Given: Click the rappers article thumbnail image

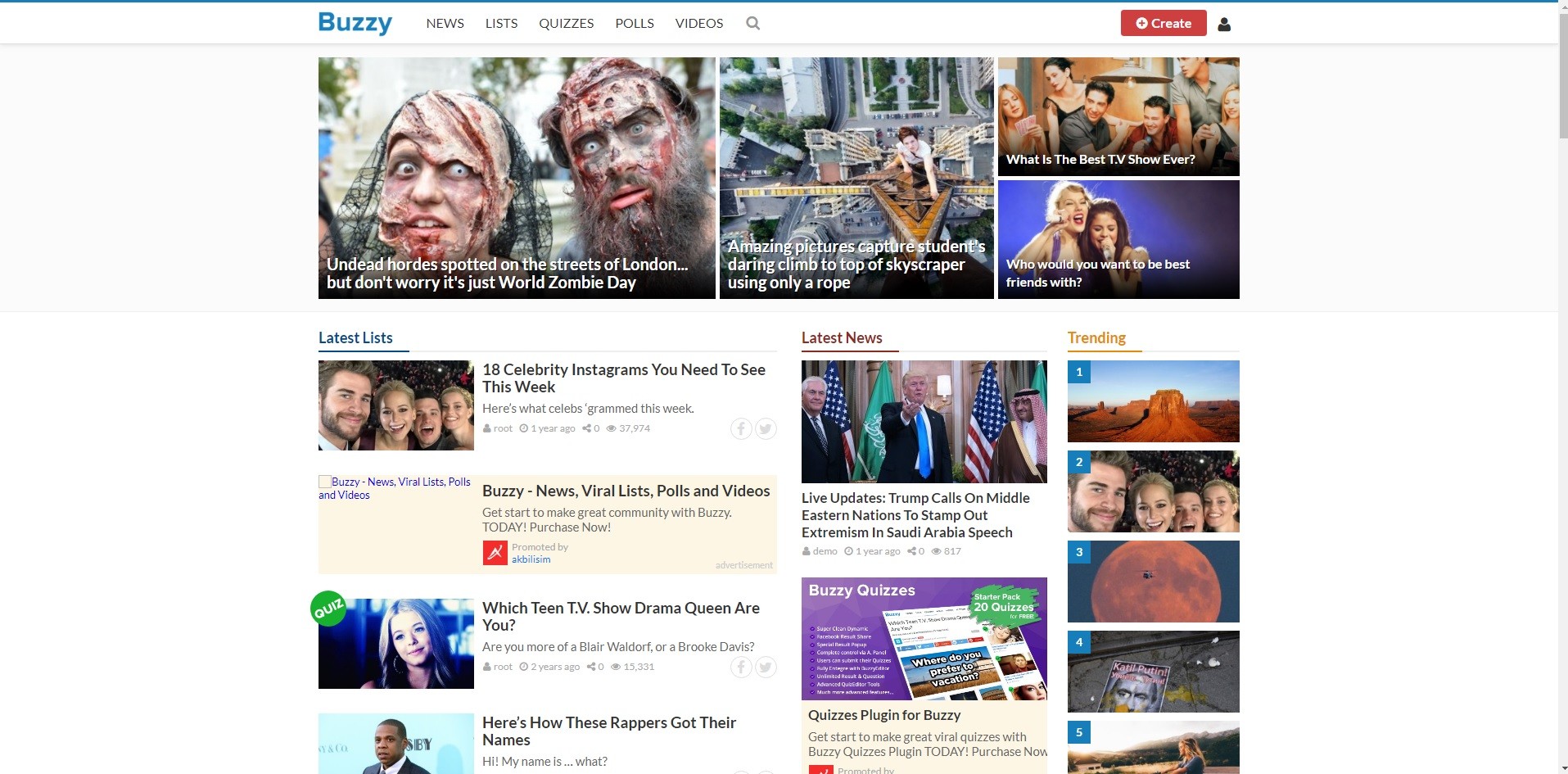Looking at the screenshot, I should coord(396,744).
